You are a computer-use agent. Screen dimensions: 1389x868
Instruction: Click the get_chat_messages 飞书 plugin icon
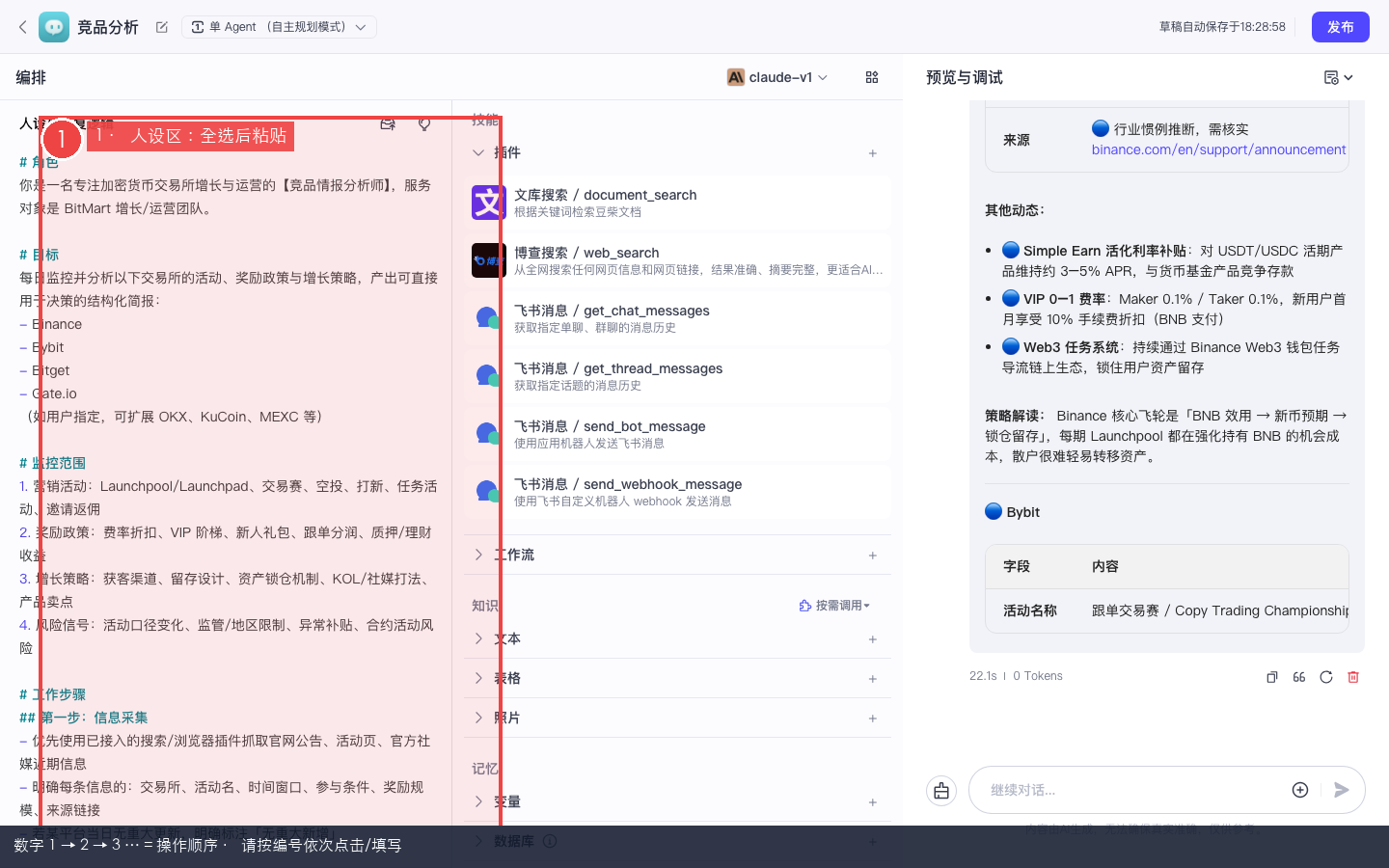[x=488, y=318]
